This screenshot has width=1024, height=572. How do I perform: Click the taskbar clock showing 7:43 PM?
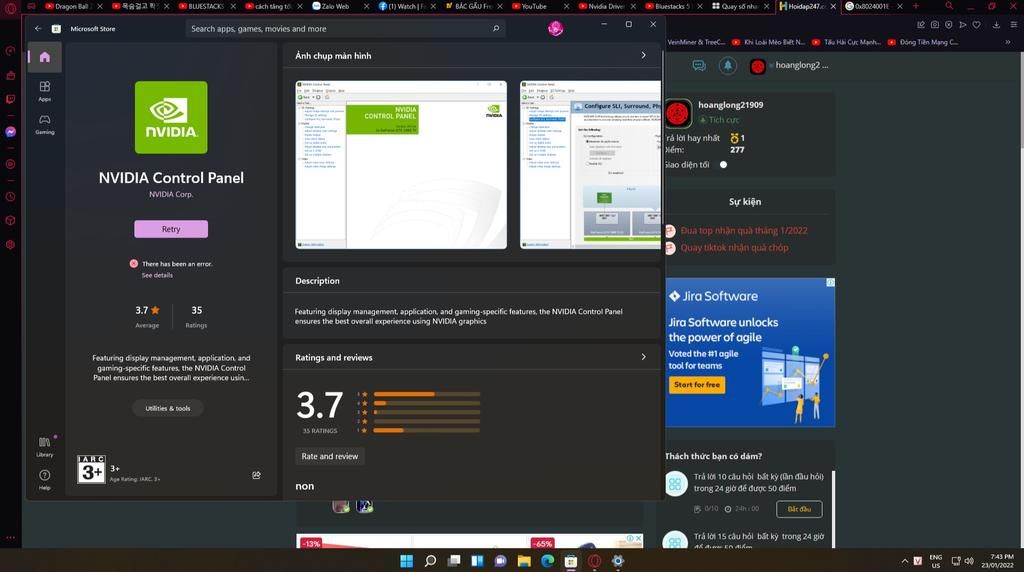[997, 561]
